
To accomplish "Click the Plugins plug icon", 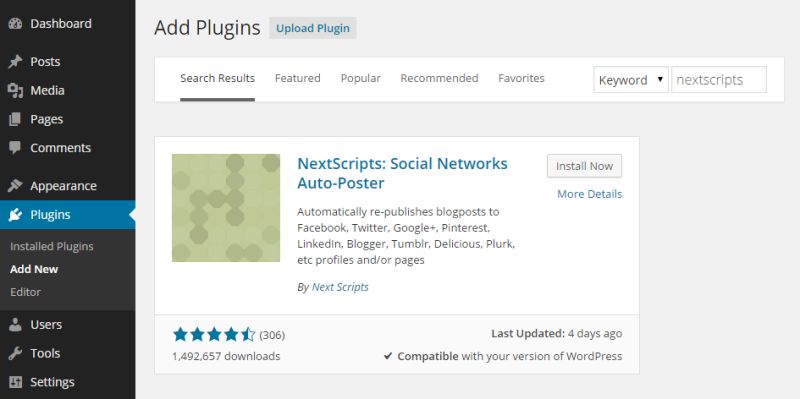I will [x=15, y=215].
